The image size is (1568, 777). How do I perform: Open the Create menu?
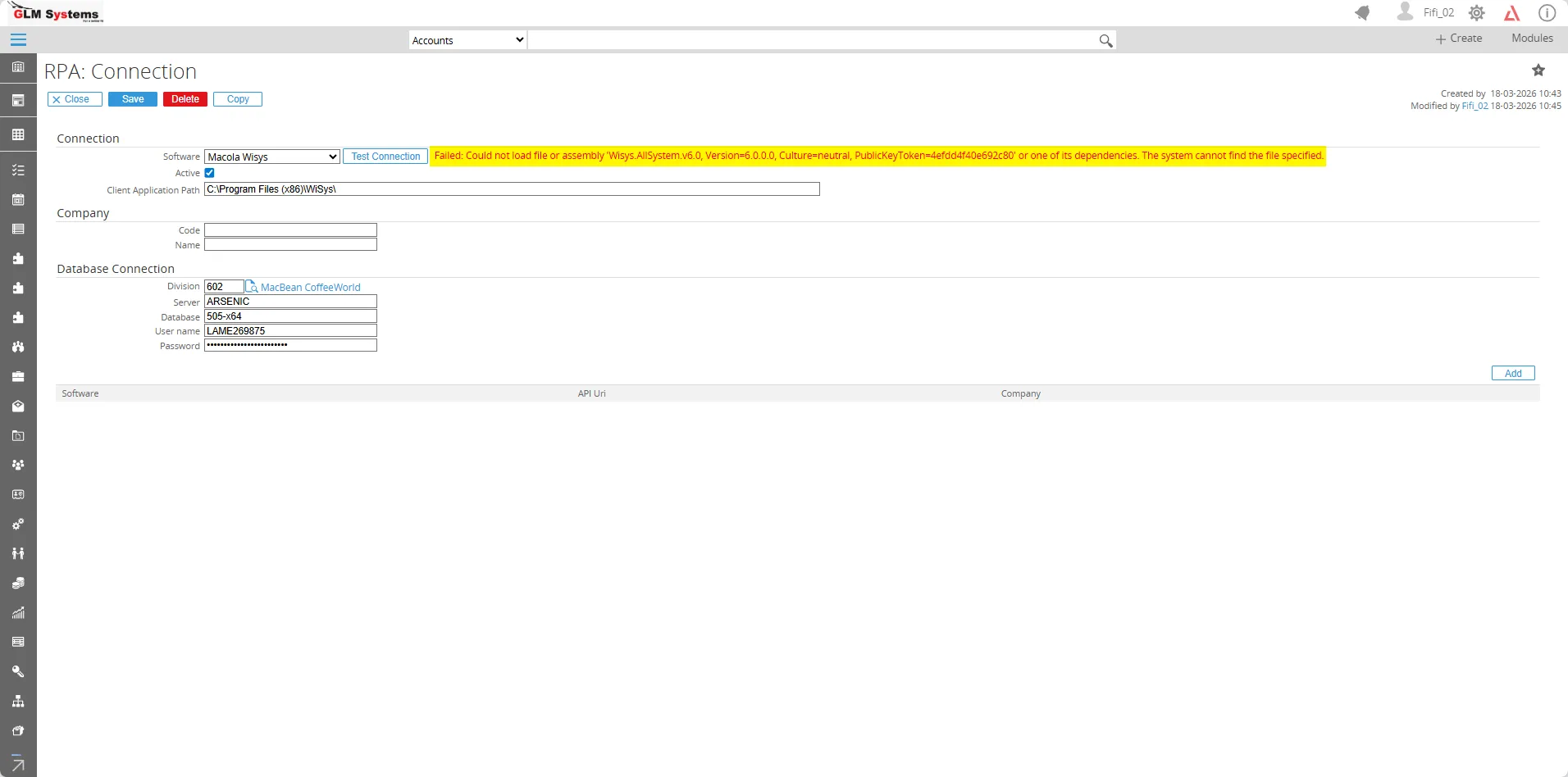[x=1459, y=39]
